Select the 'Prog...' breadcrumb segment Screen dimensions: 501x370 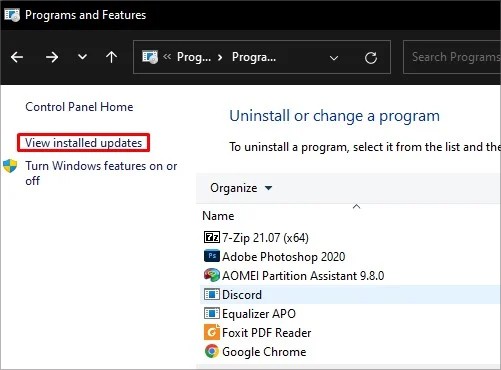(x=194, y=57)
